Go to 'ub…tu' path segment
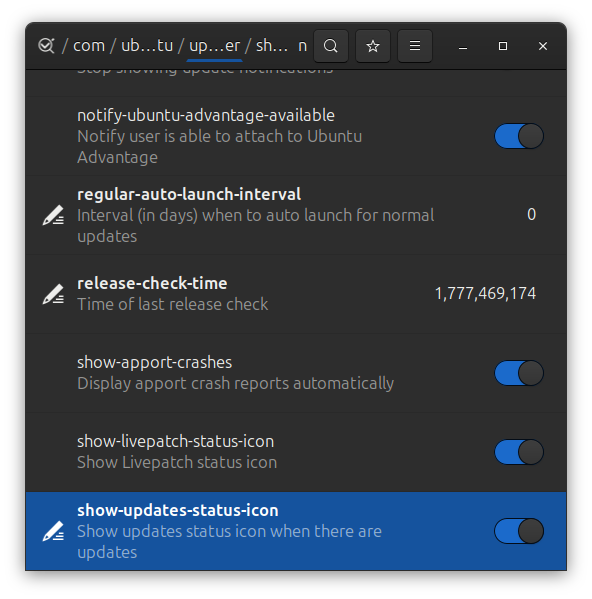The width and height of the screenshot is (592, 599). click(147, 46)
